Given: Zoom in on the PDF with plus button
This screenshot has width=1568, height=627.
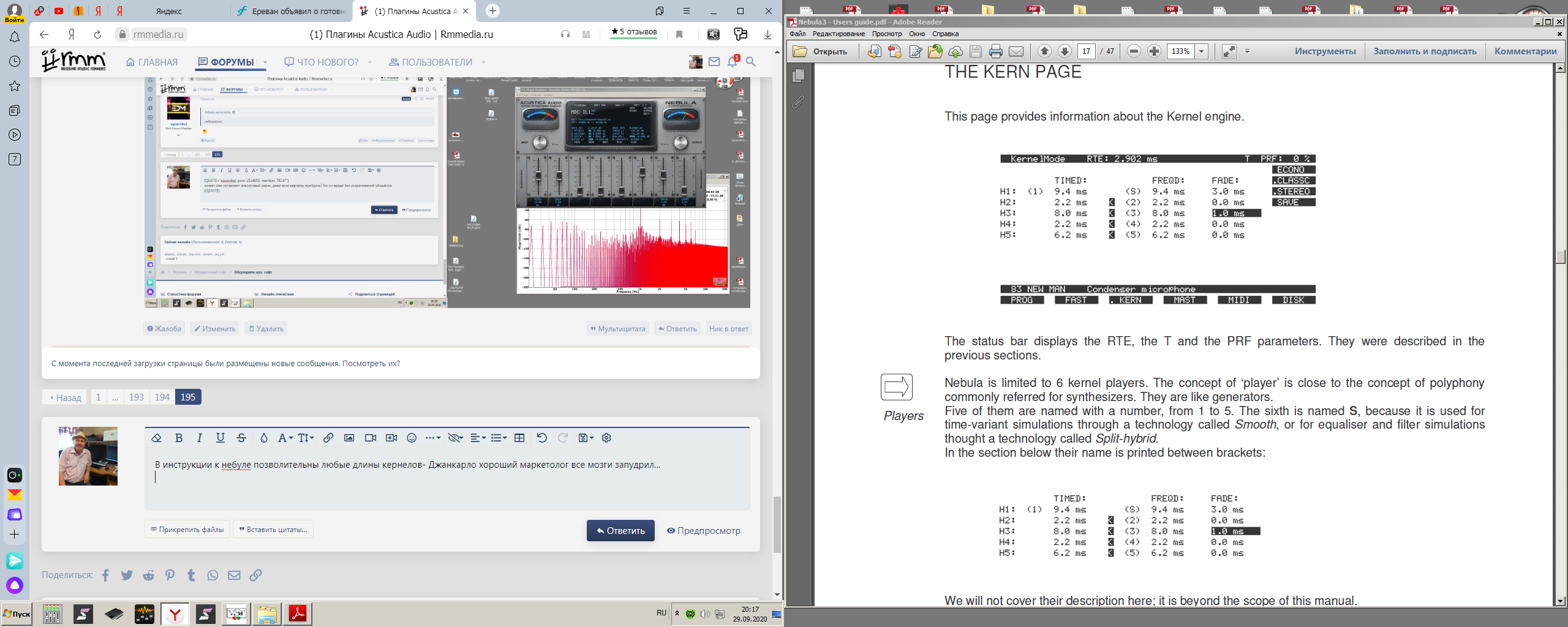Looking at the screenshot, I should 1154,51.
